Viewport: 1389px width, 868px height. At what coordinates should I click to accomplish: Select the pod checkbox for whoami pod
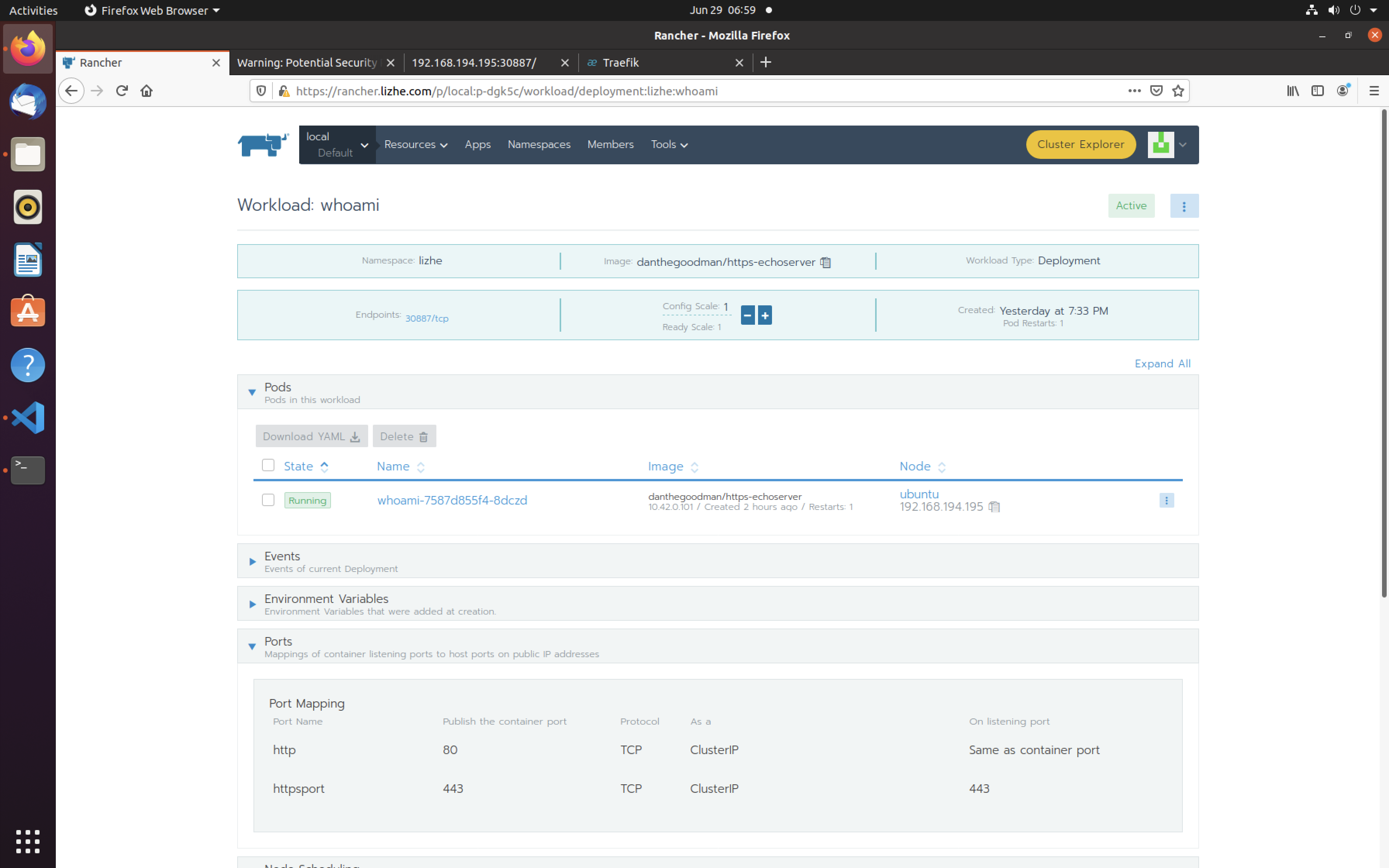pos(268,499)
